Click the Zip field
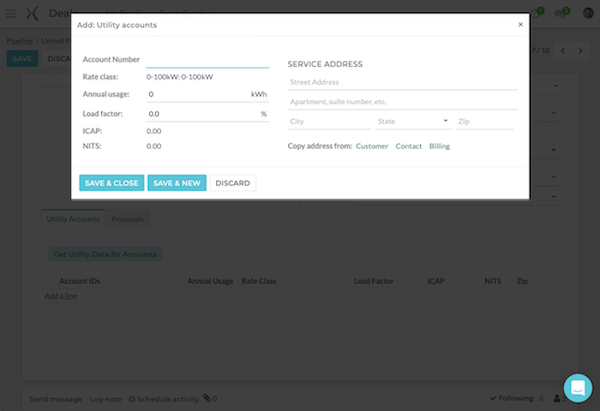Image resolution: width=600 pixels, height=411 pixels. click(484, 122)
